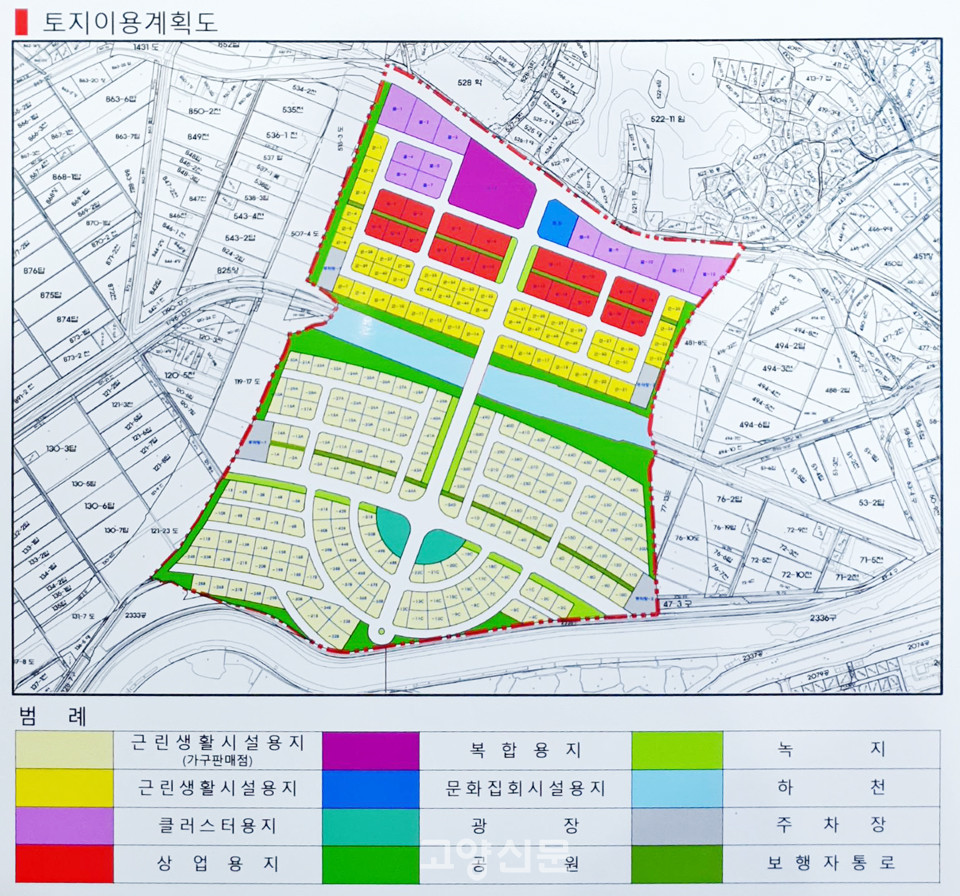Image resolution: width=960 pixels, height=896 pixels.
Task: Click the 토지이용계획도 title text
Action: point(130,21)
